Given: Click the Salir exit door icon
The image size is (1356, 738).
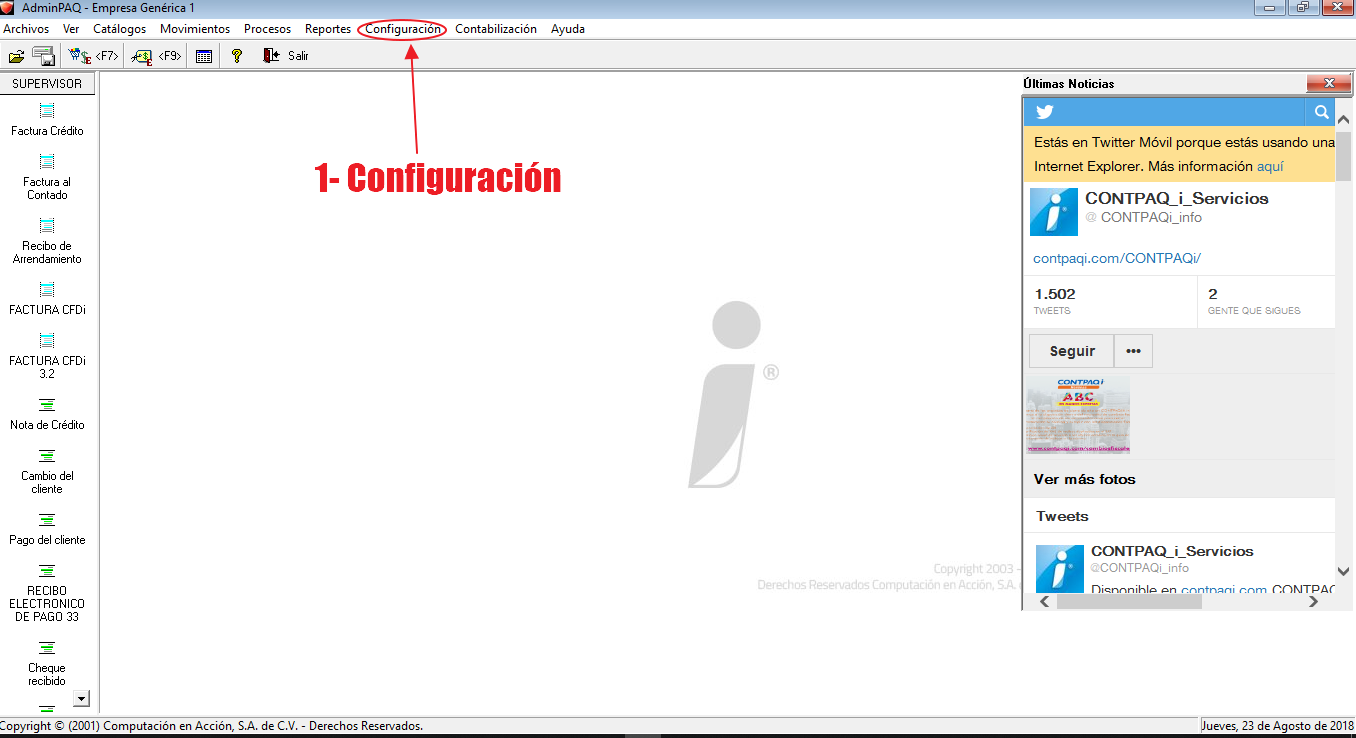Looking at the screenshot, I should click(271, 56).
